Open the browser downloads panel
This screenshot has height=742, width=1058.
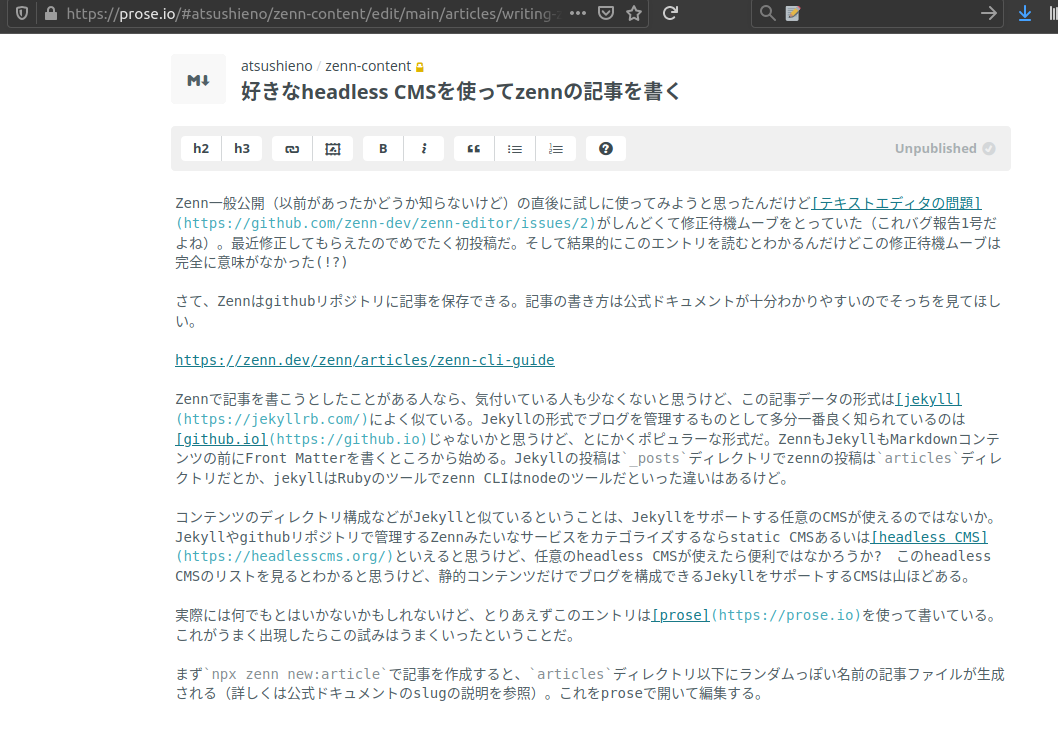point(1025,13)
